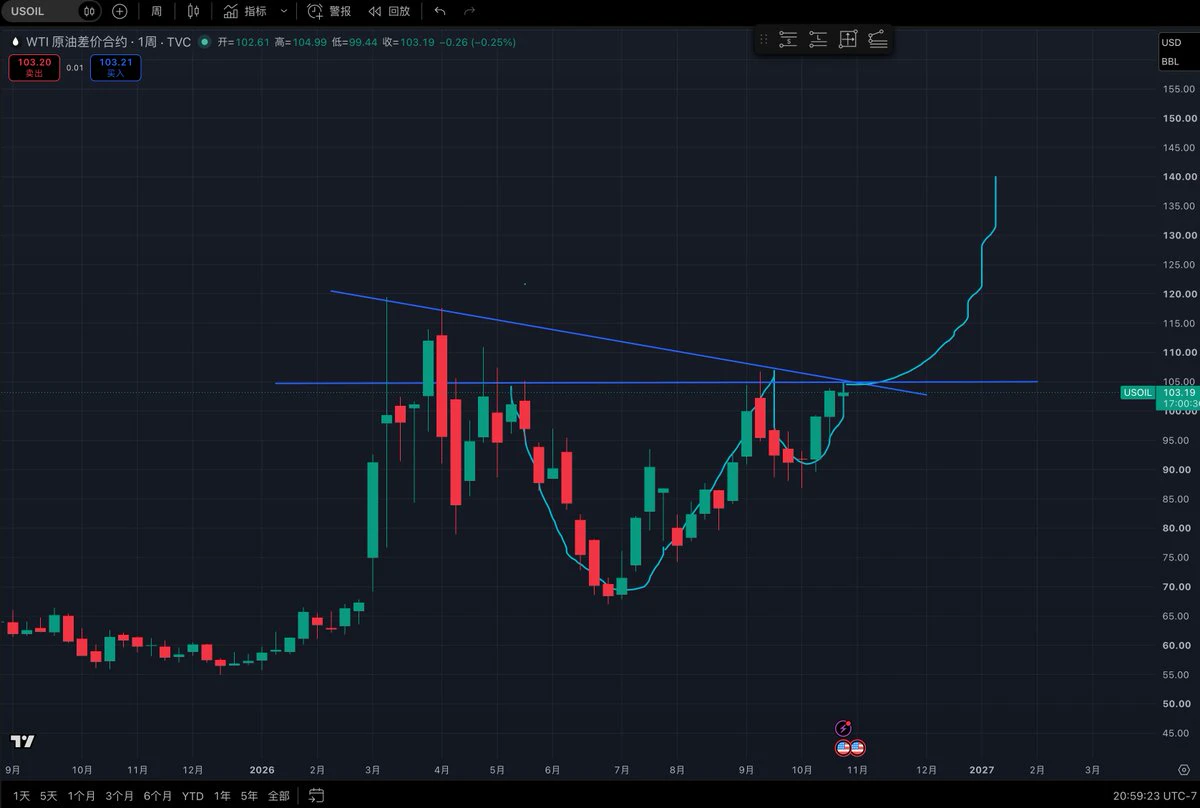Add a symbol with the plus icon

(x=120, y=11)
